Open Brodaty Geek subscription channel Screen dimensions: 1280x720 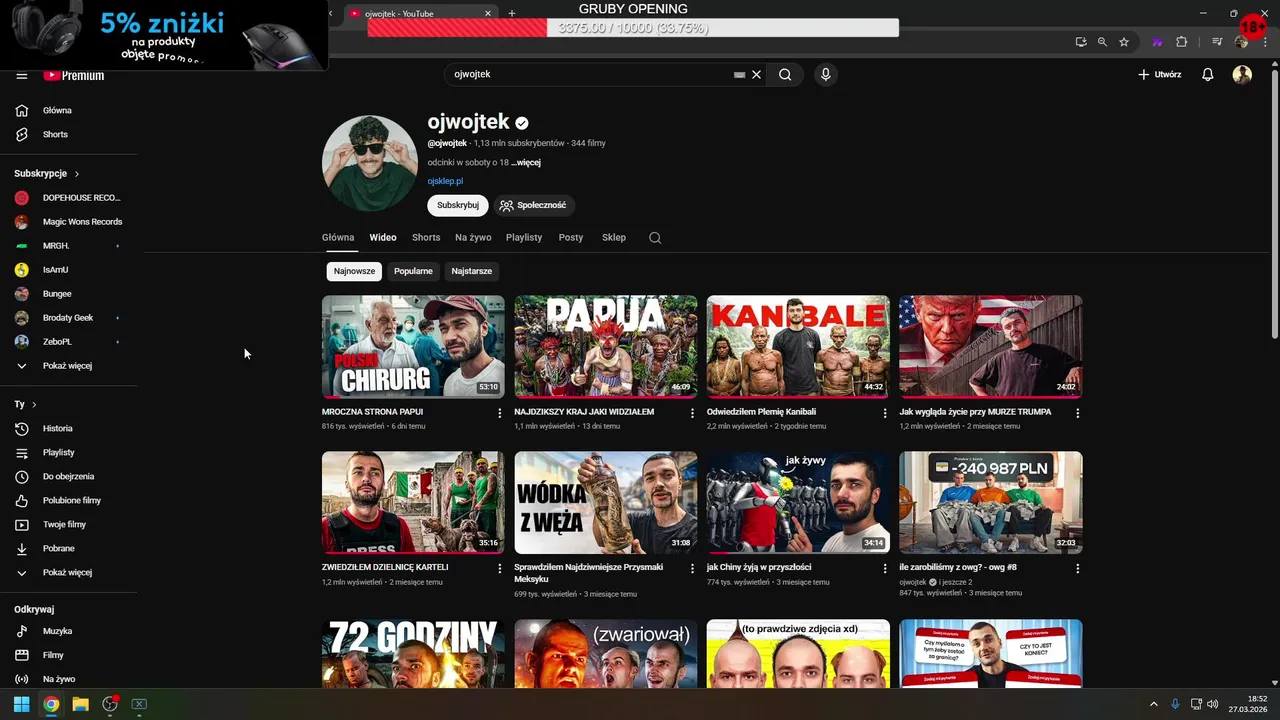(x=68, y=318)
